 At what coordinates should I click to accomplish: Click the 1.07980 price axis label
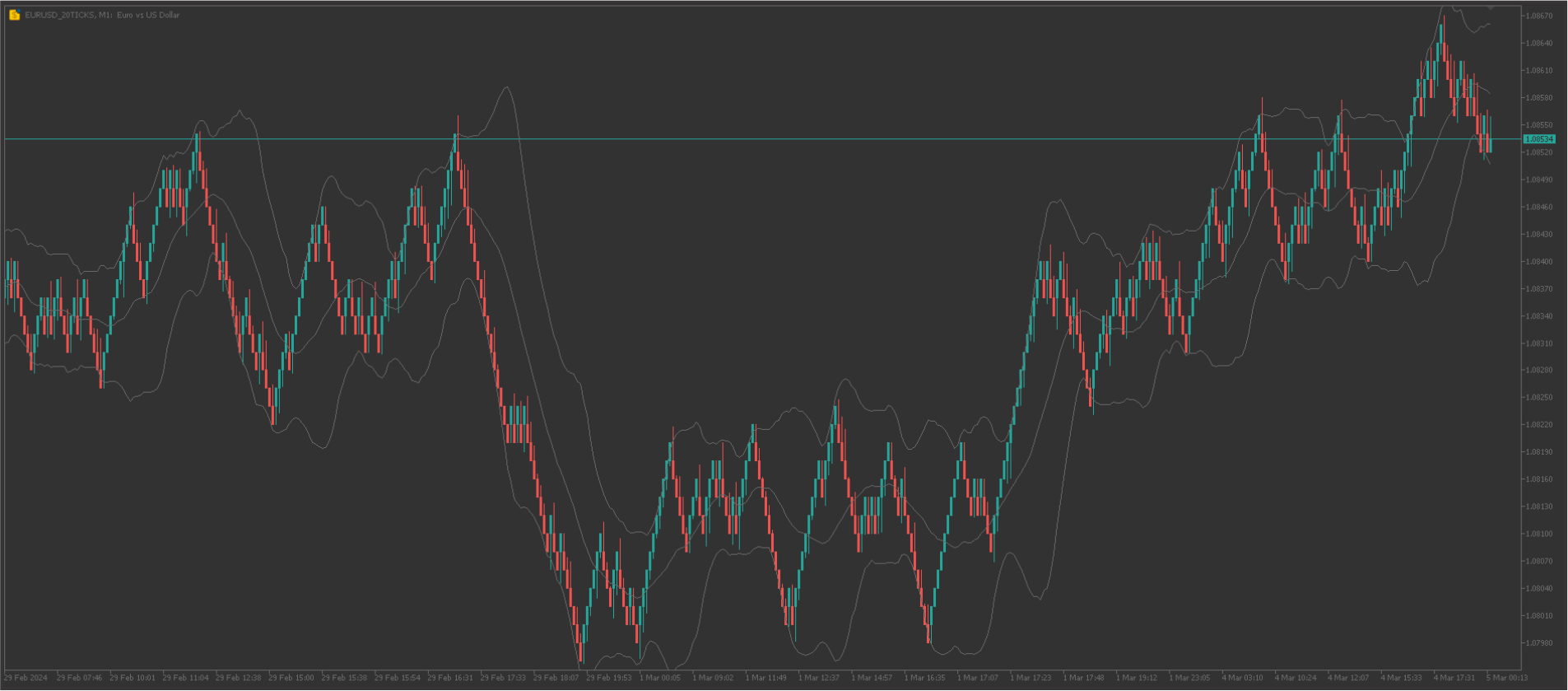coord(1538,642)
